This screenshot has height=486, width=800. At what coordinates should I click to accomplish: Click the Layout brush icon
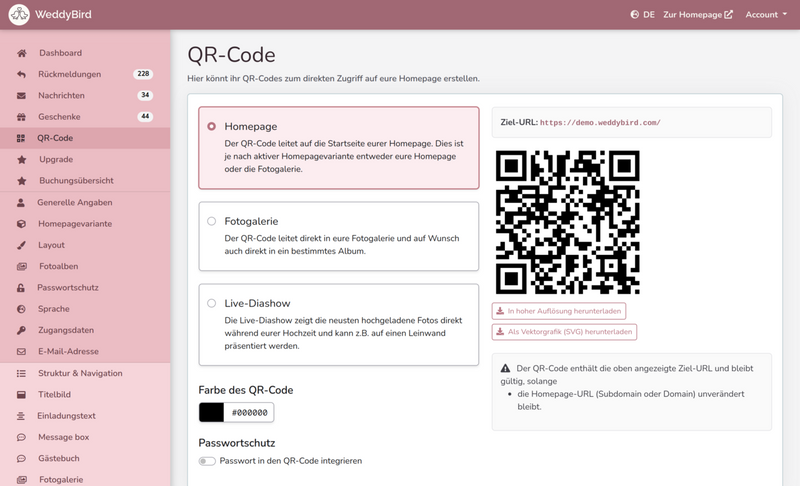pyautogui.click(x=21, y=245)
